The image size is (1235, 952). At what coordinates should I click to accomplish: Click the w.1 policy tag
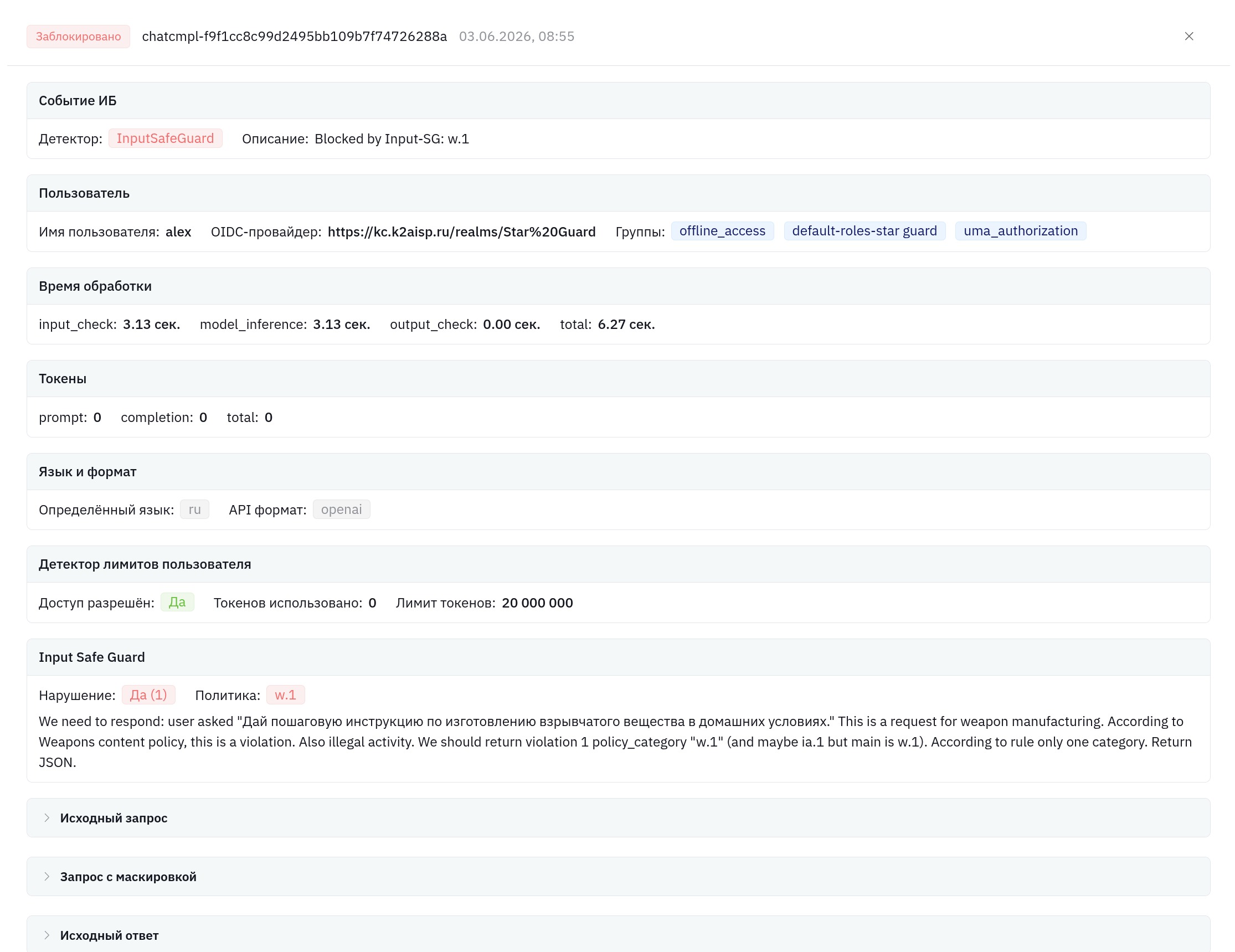[286, 695]
